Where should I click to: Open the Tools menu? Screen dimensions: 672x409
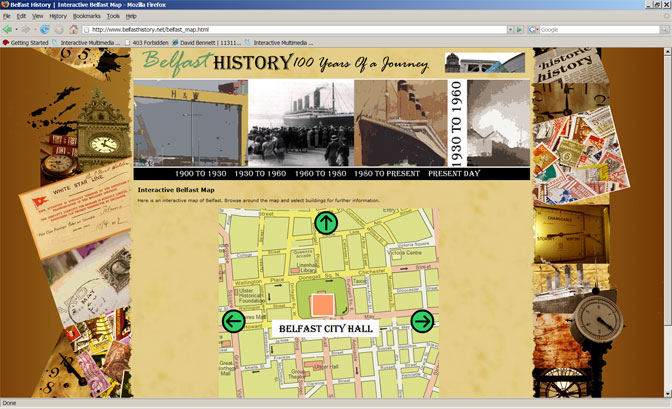113,16
